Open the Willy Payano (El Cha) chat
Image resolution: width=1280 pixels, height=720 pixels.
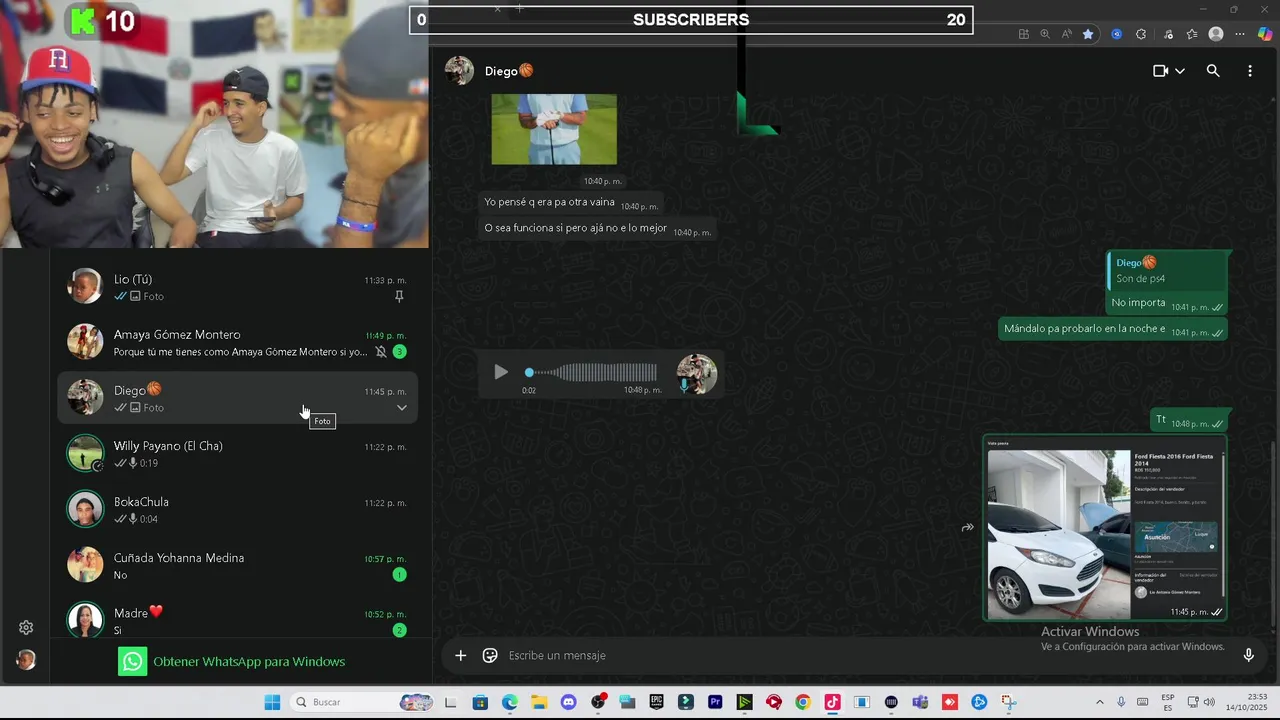[x=236, y=454]
